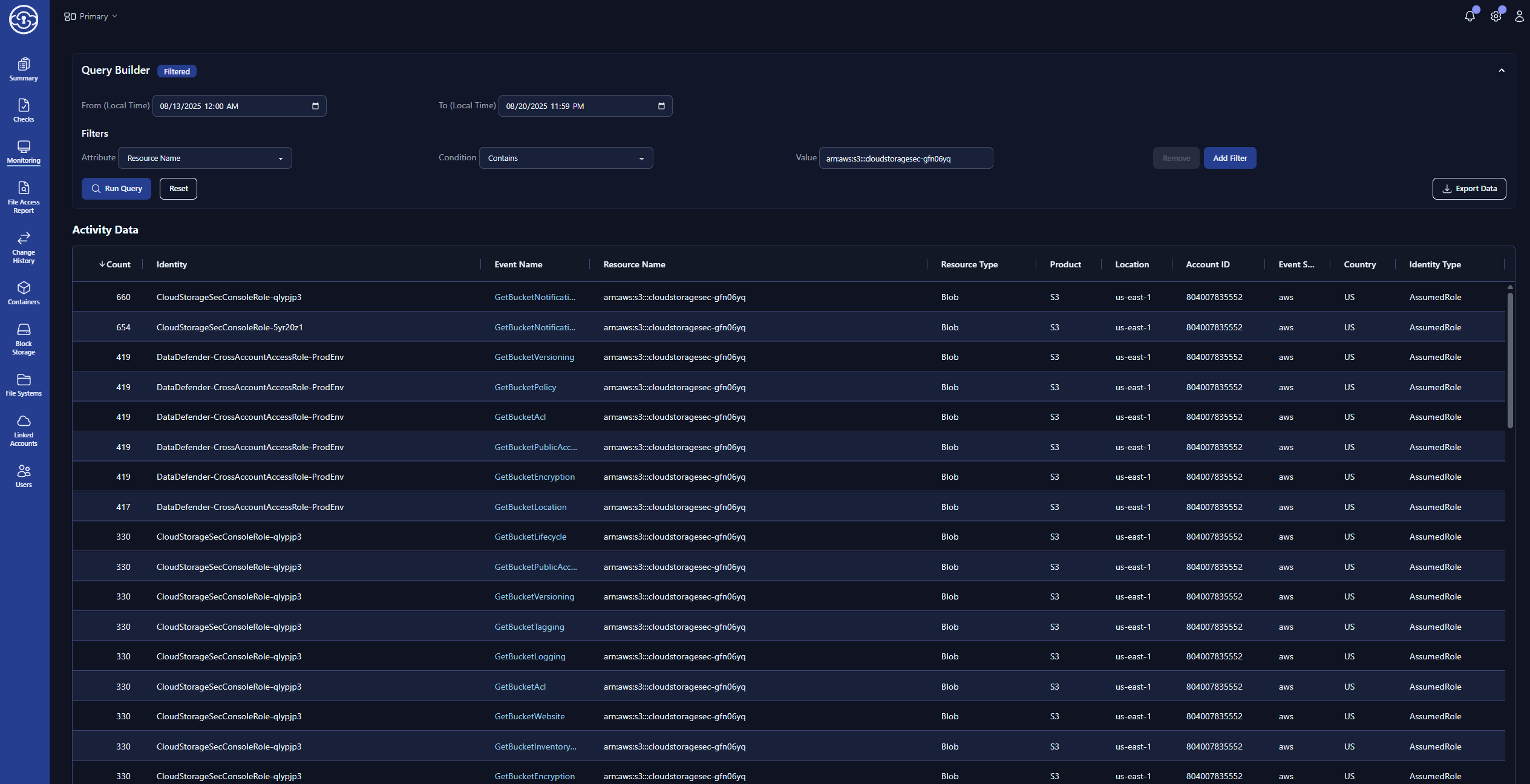The width and height of the screenshot is (1530, 784).
Task: Open the Checks section icon
Action: point(24,105)
